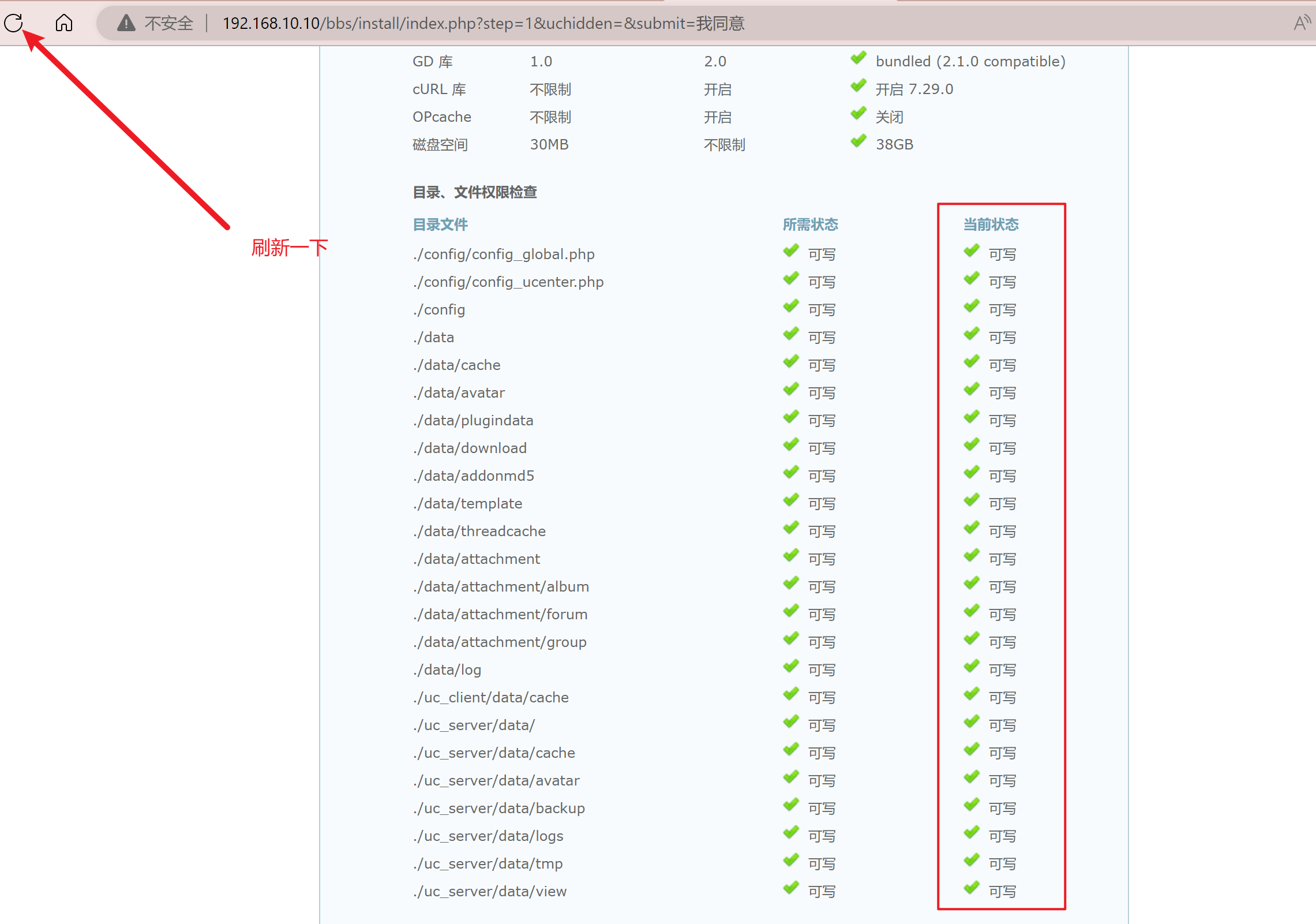Select the ./data/attachment/group entry

pos(500,642)
